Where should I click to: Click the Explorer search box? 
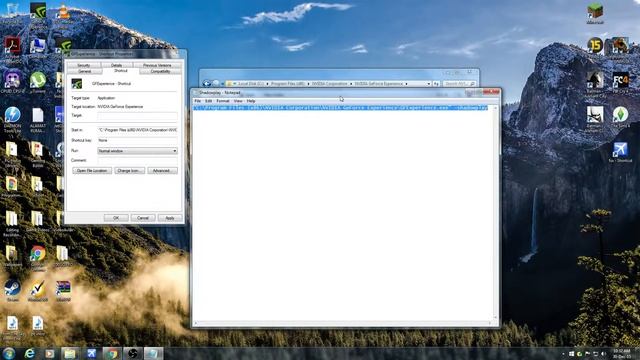point(459,84)
